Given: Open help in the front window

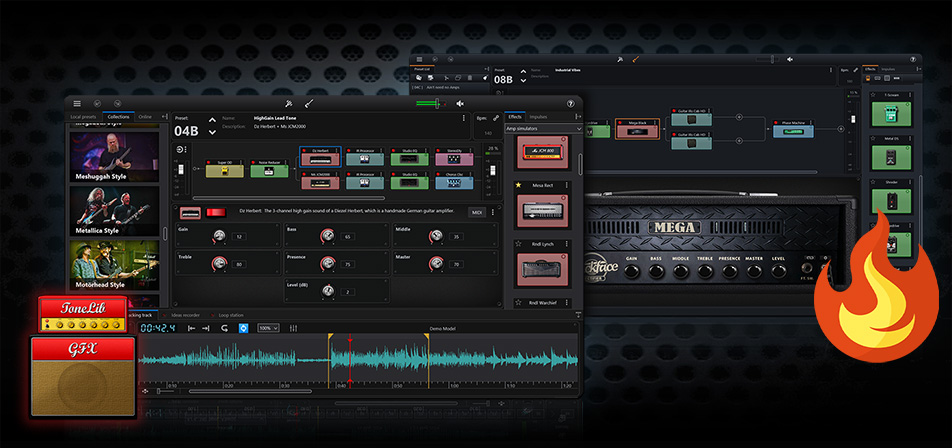Looking at the screenshot, I should tap(571, 104).
